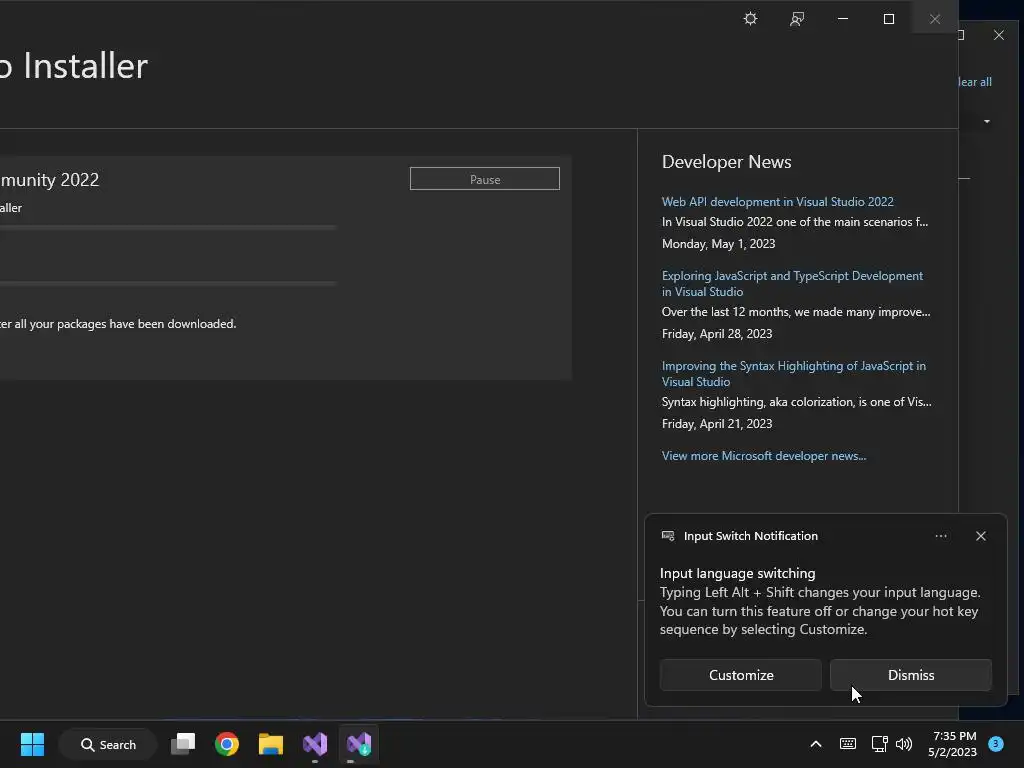Click the Friday, April 21, 2023 date
The height and width of the screenshot is (768, 1024).
[x=716, y=424]
